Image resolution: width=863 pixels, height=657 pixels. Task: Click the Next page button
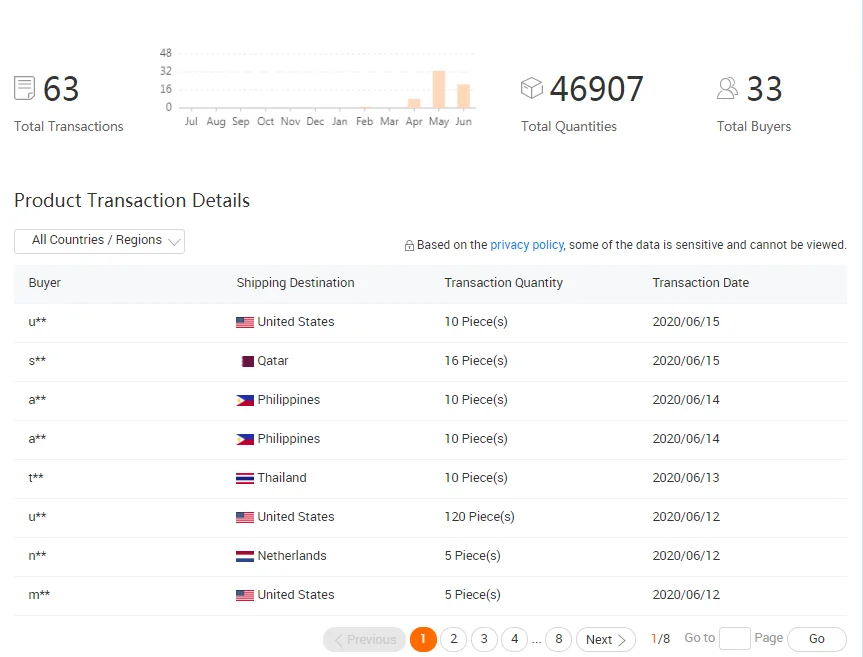coord(606,639)
